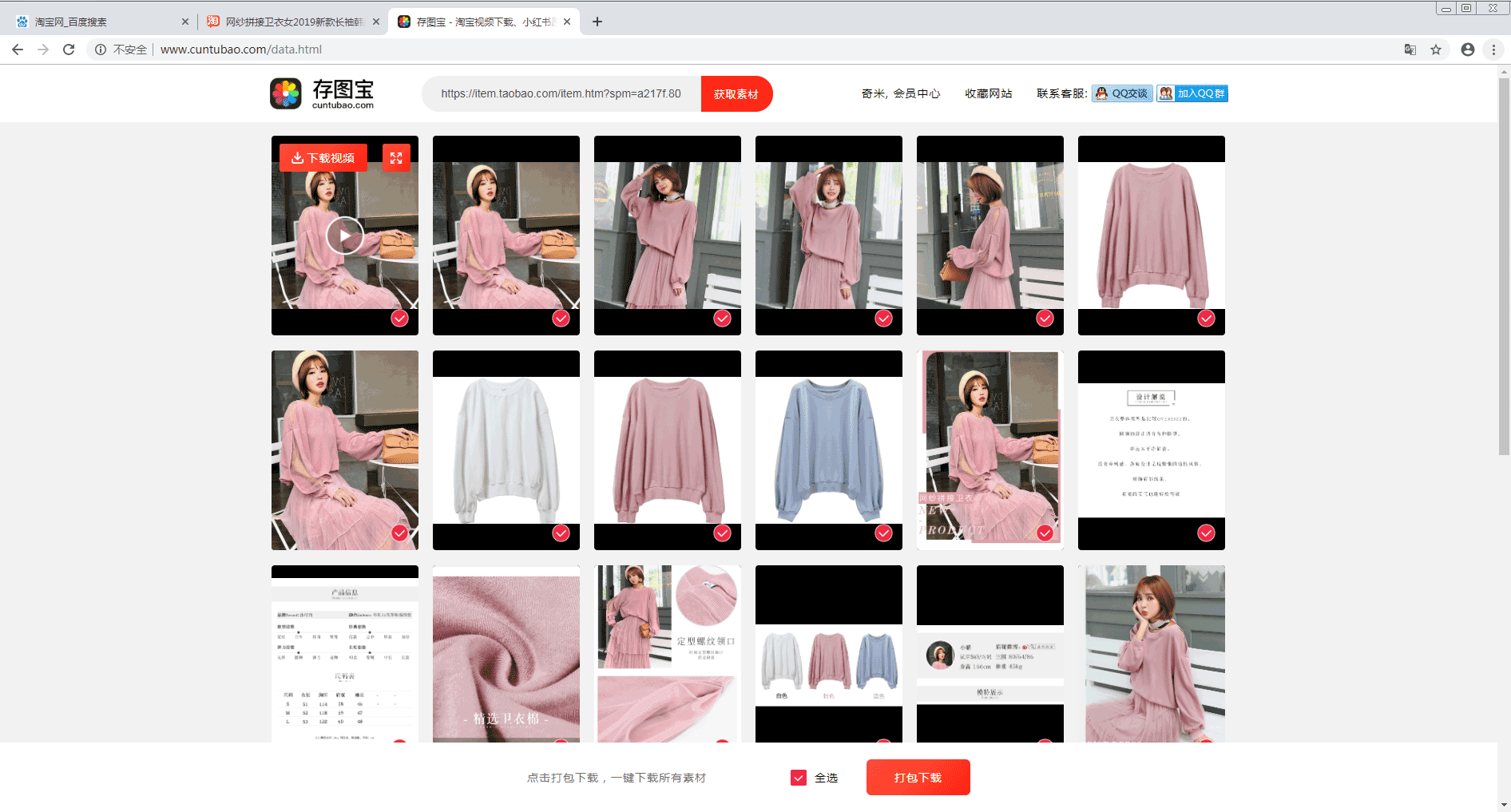Click the 下载视频 download button
The width and height of the screenshot is (1511, 812).
pyautogui.click(x=323, y=158)
